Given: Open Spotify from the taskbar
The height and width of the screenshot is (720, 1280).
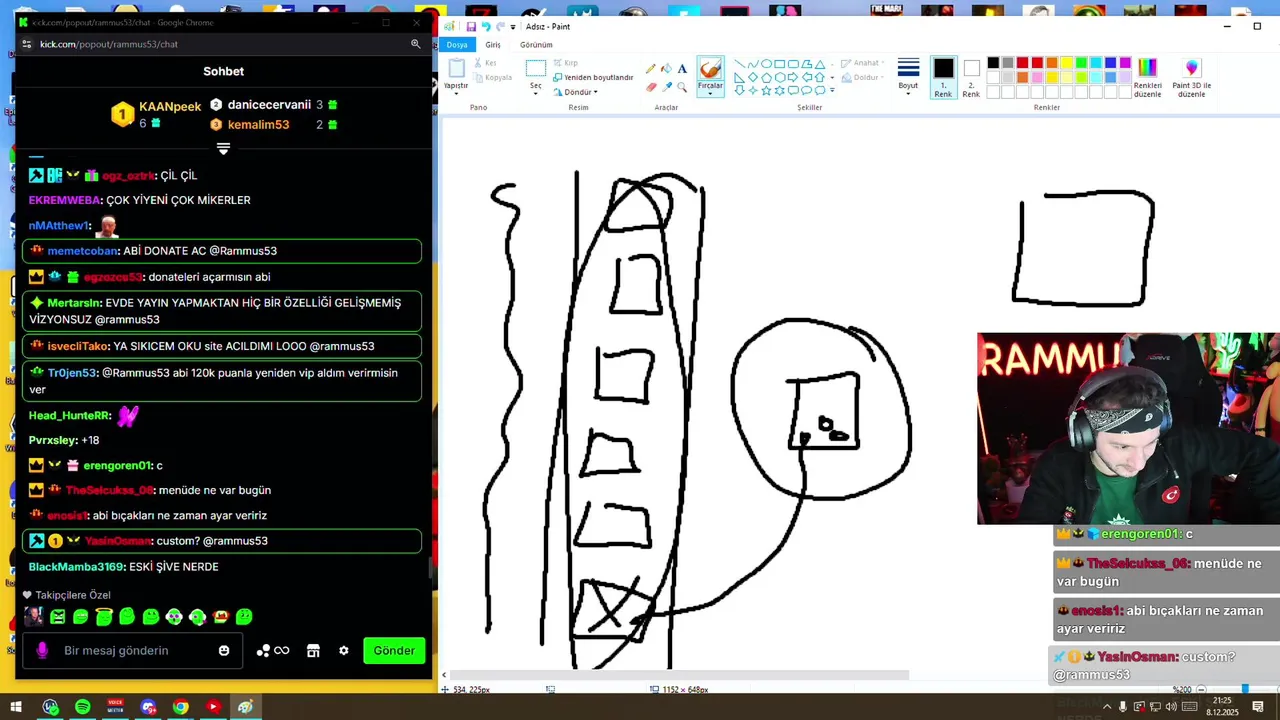Looking at the screenshot, I should click(82, 707).
